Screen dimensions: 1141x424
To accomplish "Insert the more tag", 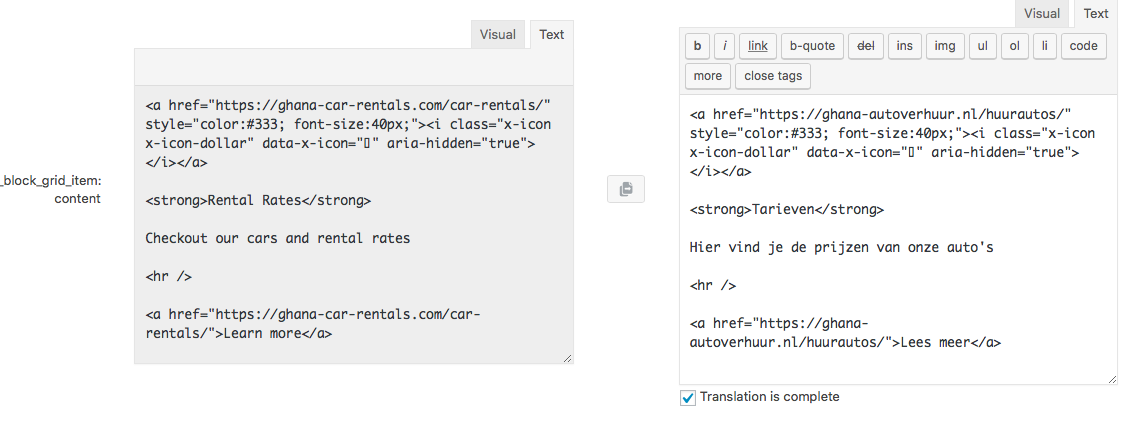I will coord(707,76).
